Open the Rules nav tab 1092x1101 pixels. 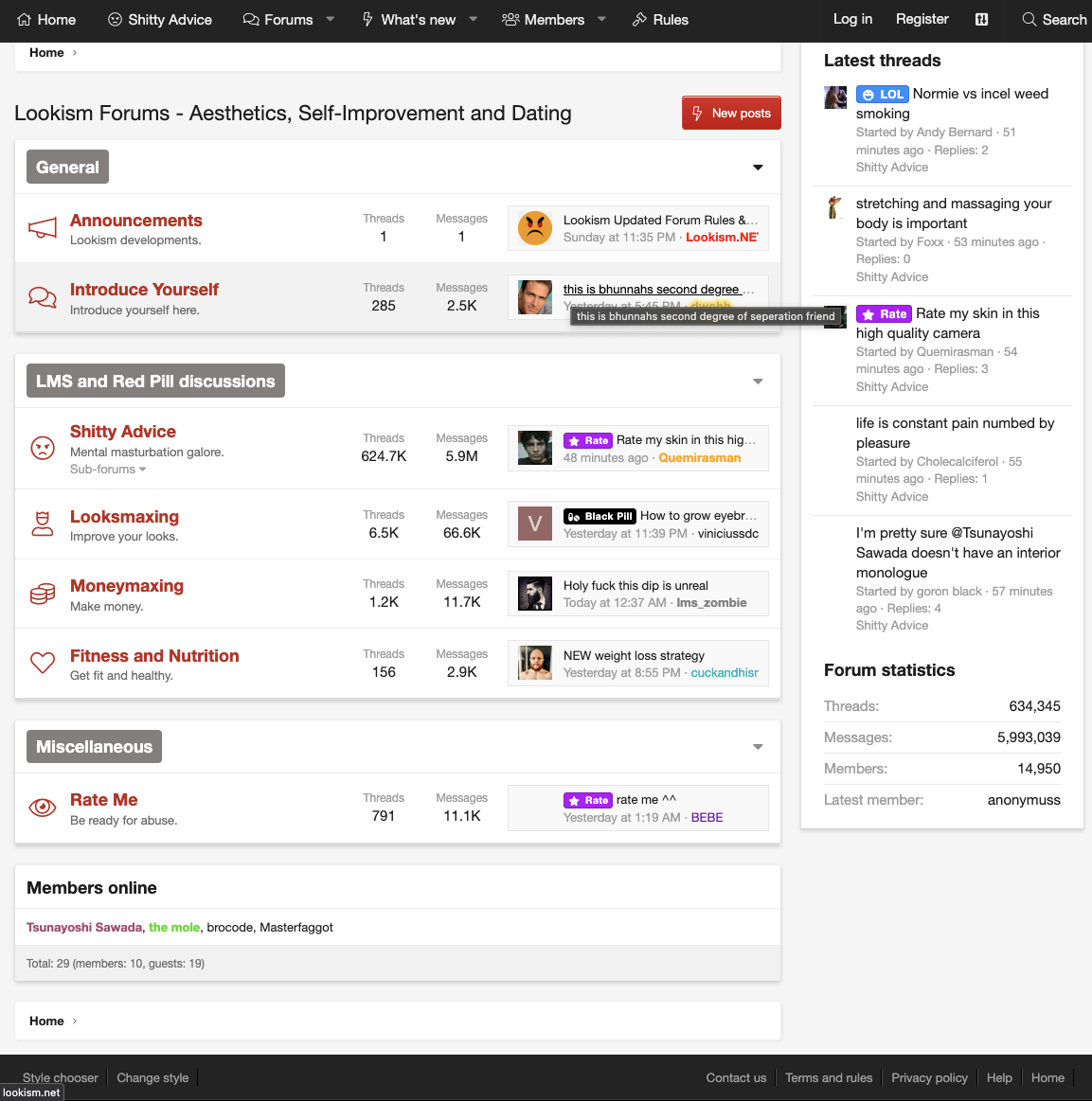[670, 20]
